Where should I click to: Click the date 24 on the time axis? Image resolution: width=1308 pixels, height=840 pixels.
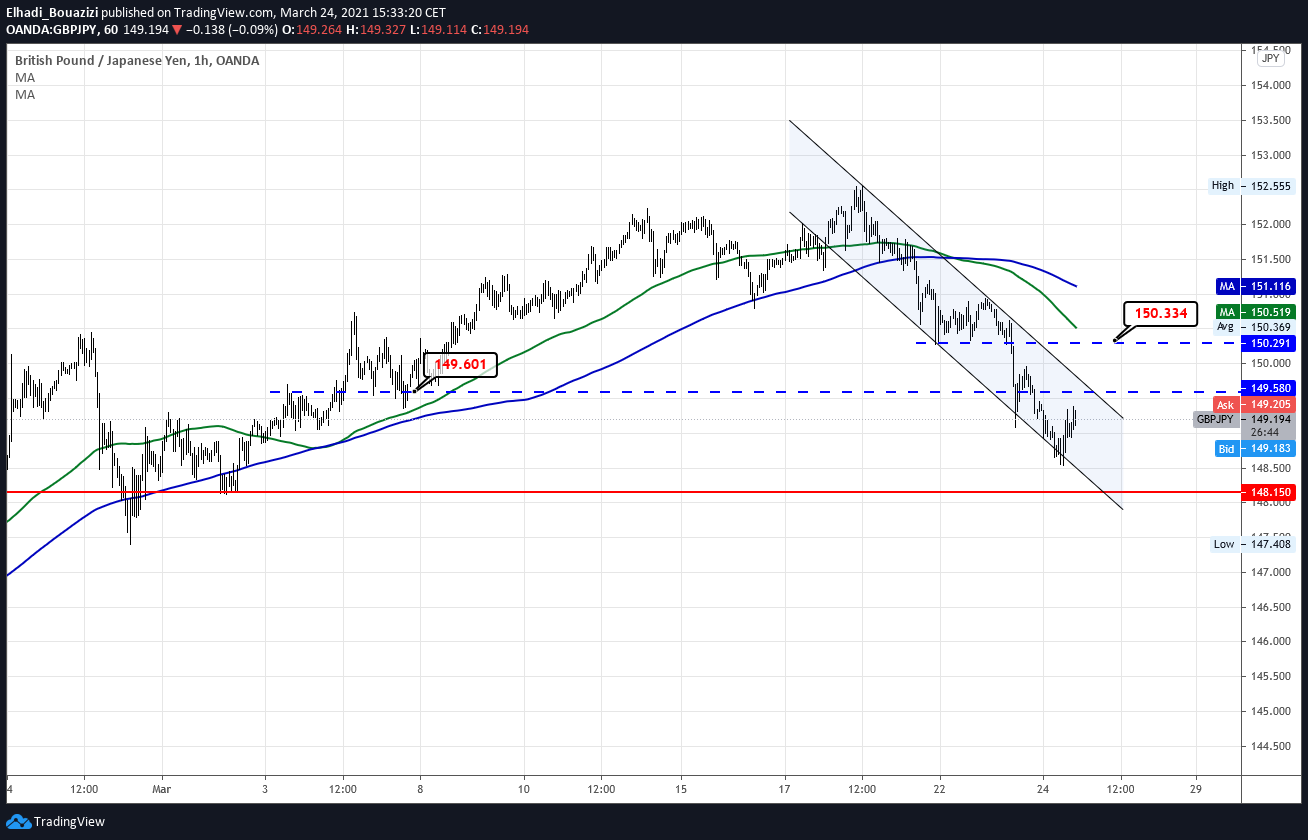coord(1043,789)
